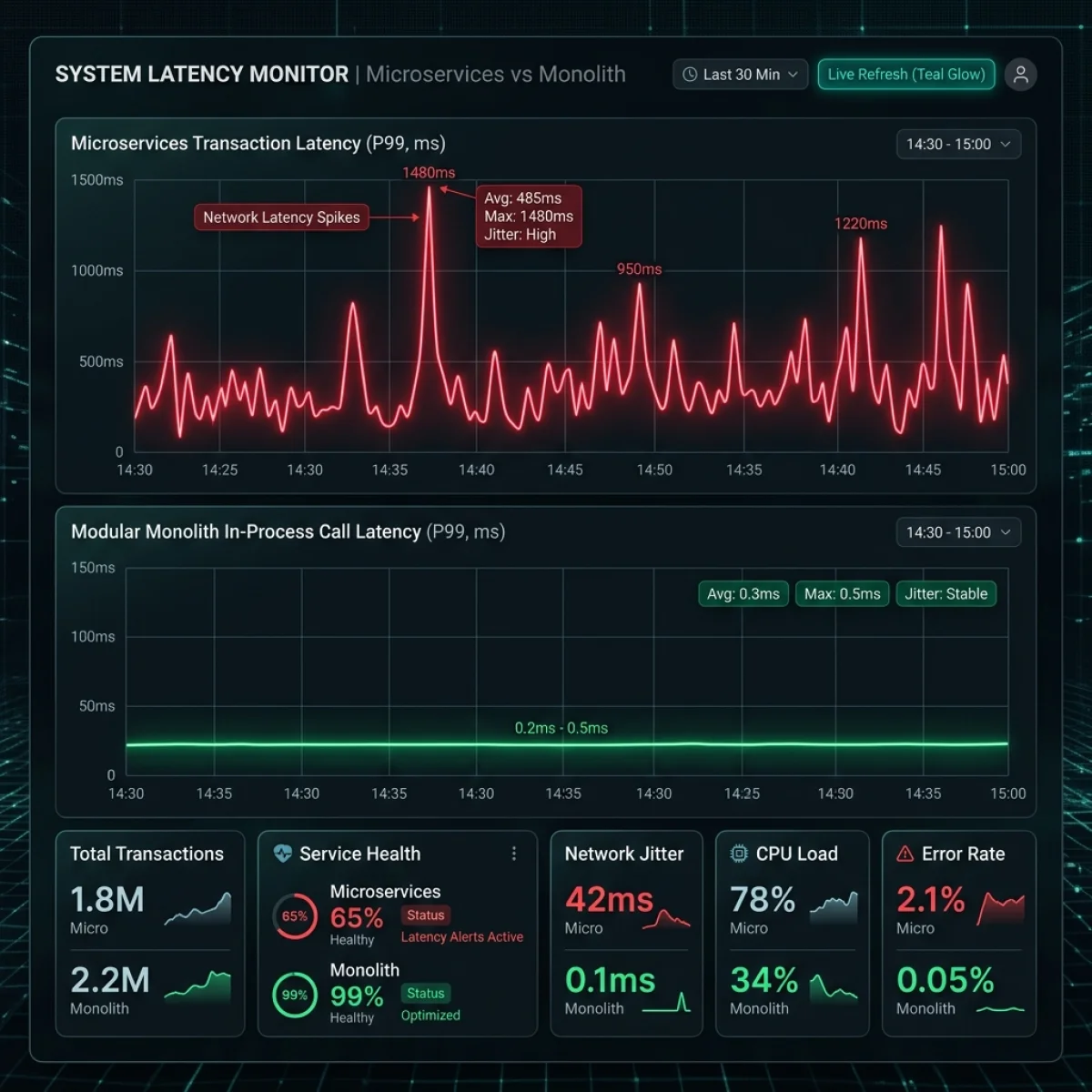Click the 78% Micro CPU sparkline
The width and height of the screenshot is (1092, 1092).
(x=834, y=908)
